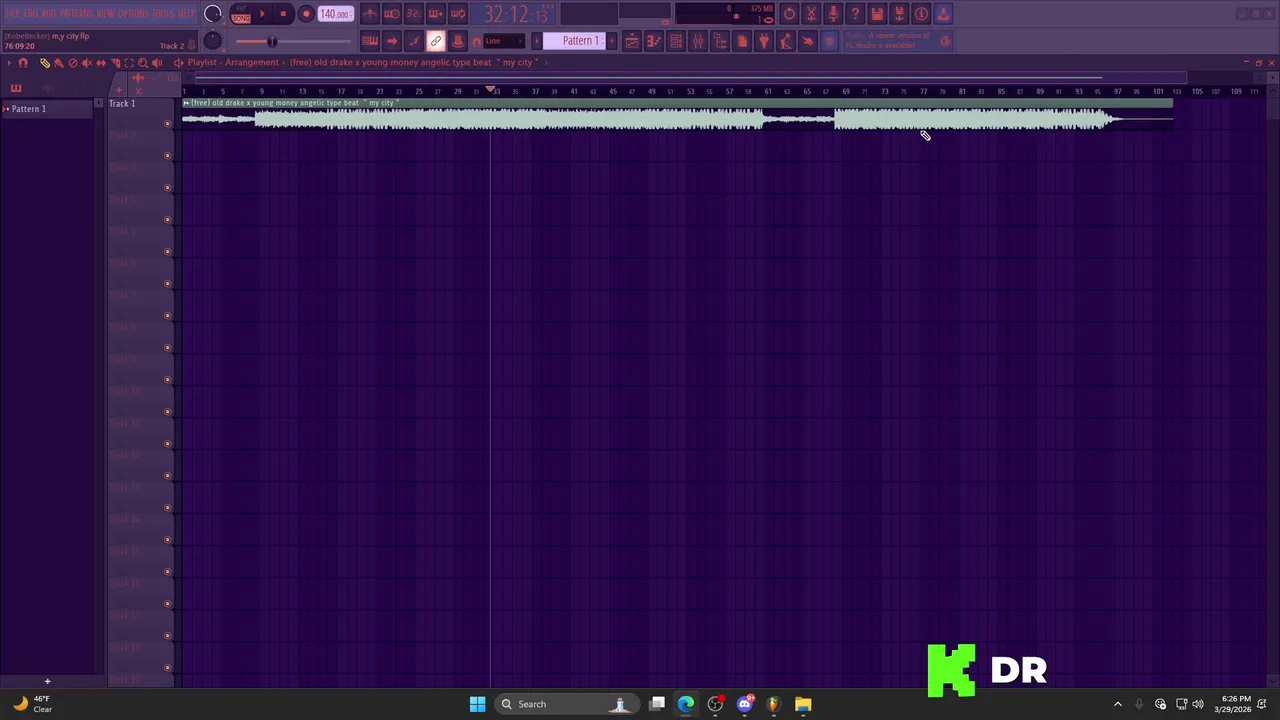The height and width of the screenshot is (720, 1280).
Task: Click the cut/scissors audio editor icon
Action: [x=811, y=14]
